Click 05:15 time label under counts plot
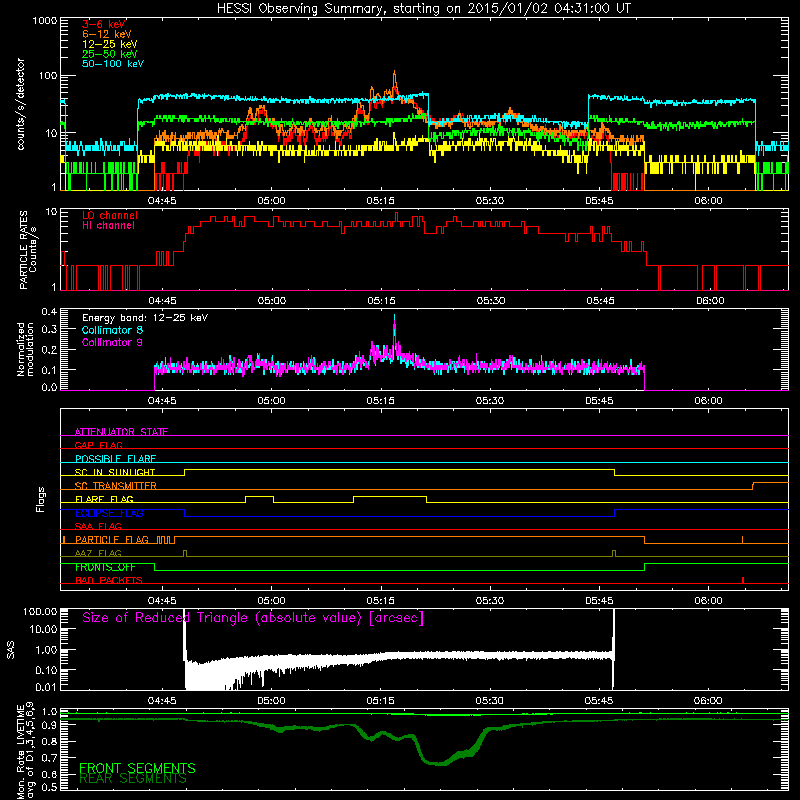 [x=380, y=201]
